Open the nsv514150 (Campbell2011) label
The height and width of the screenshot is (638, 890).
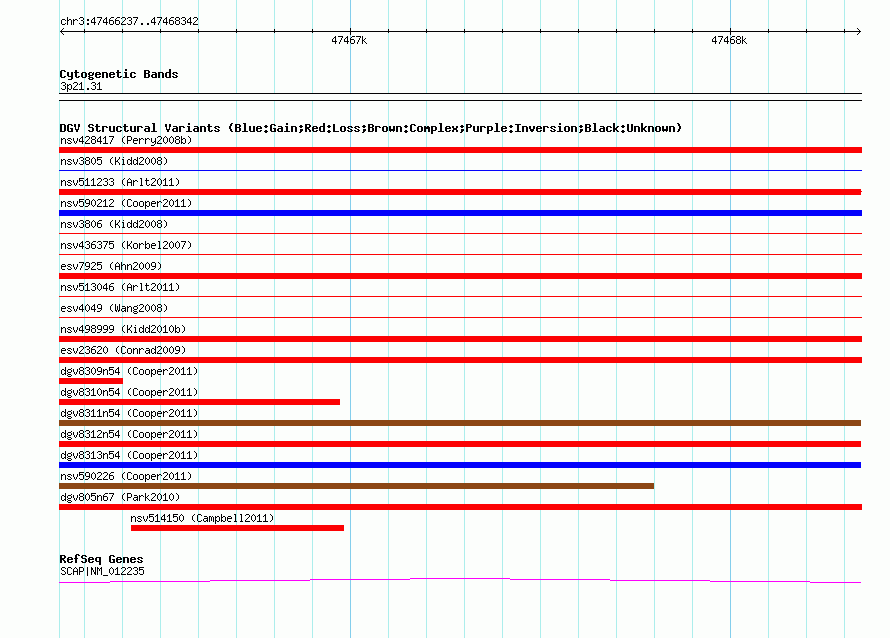coord(202,518)
